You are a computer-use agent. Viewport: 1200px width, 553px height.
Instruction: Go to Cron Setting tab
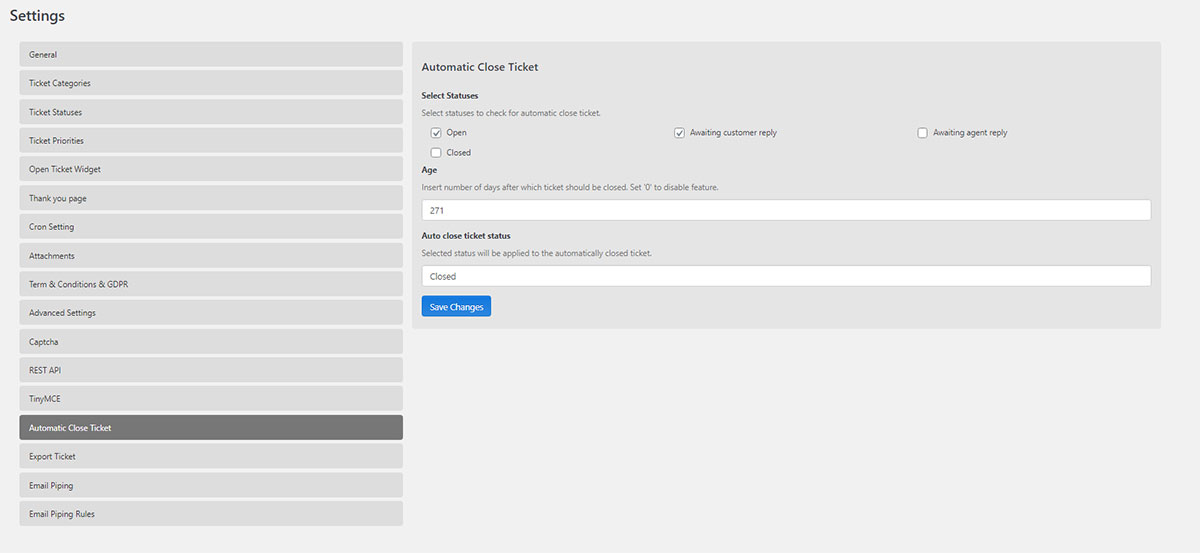coord(211,227)
